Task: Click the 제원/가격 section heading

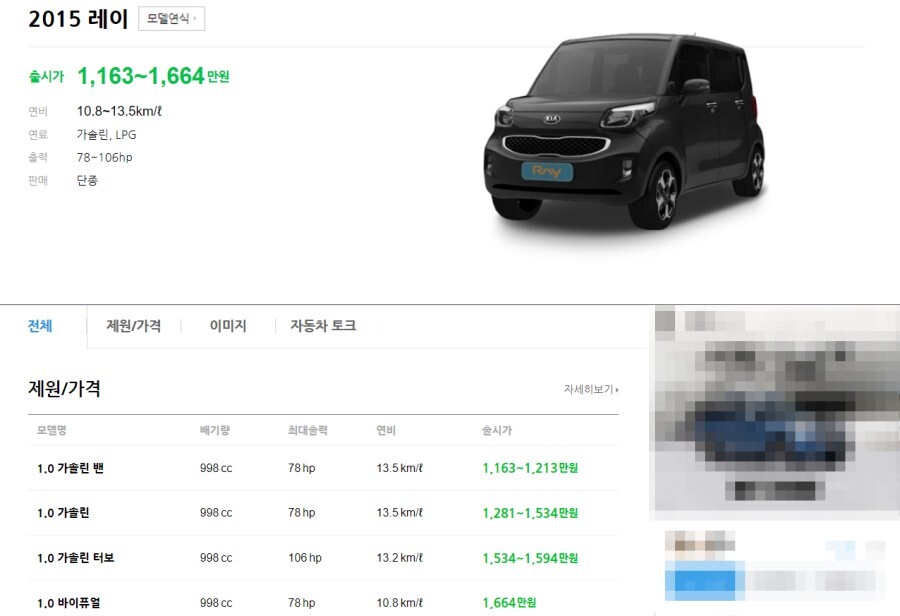Action: coord(64,389)
